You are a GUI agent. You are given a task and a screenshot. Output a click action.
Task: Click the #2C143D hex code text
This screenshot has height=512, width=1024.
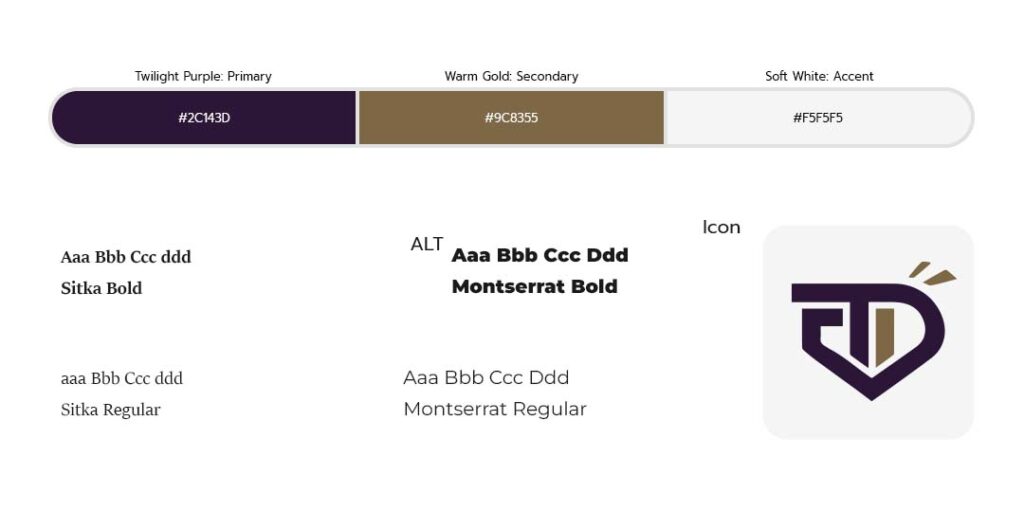(x=204, y=118)
